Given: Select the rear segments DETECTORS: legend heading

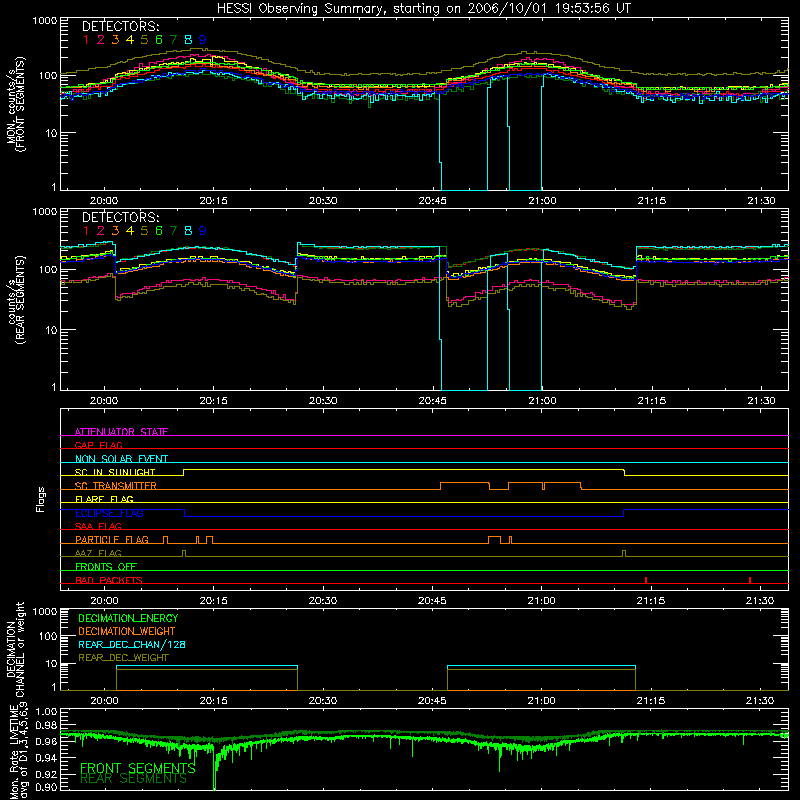Looking at the screenshot, I should 120,218.
